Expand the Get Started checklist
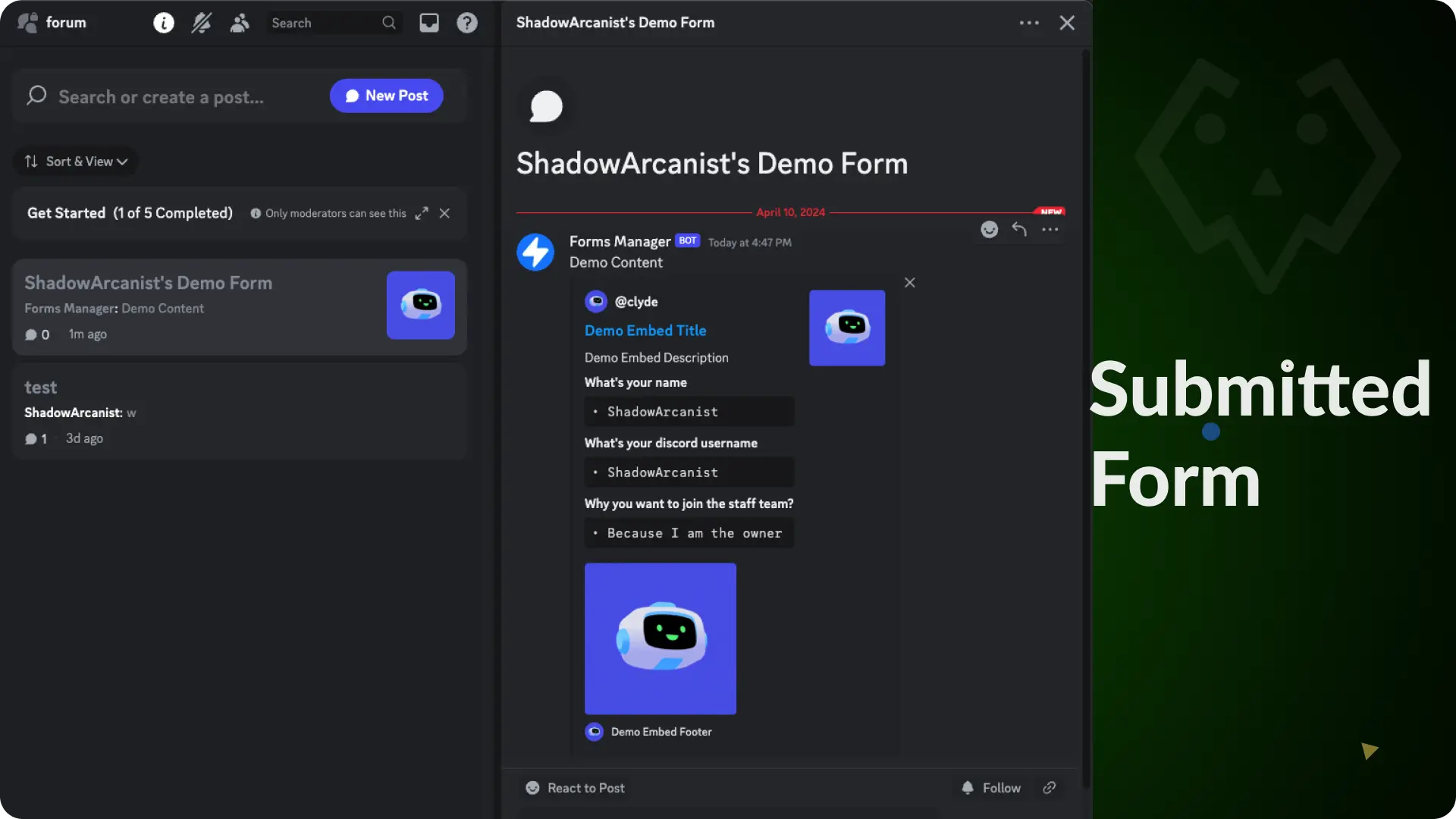The width and height of the screenshot is (1456, 819). point(422,213)
